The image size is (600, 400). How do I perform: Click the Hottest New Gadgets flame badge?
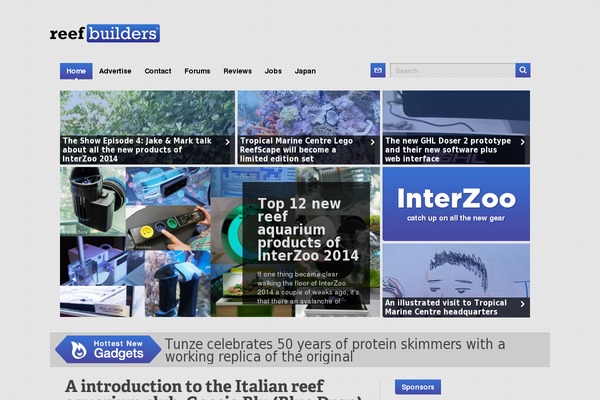click(x=108, y=349)
